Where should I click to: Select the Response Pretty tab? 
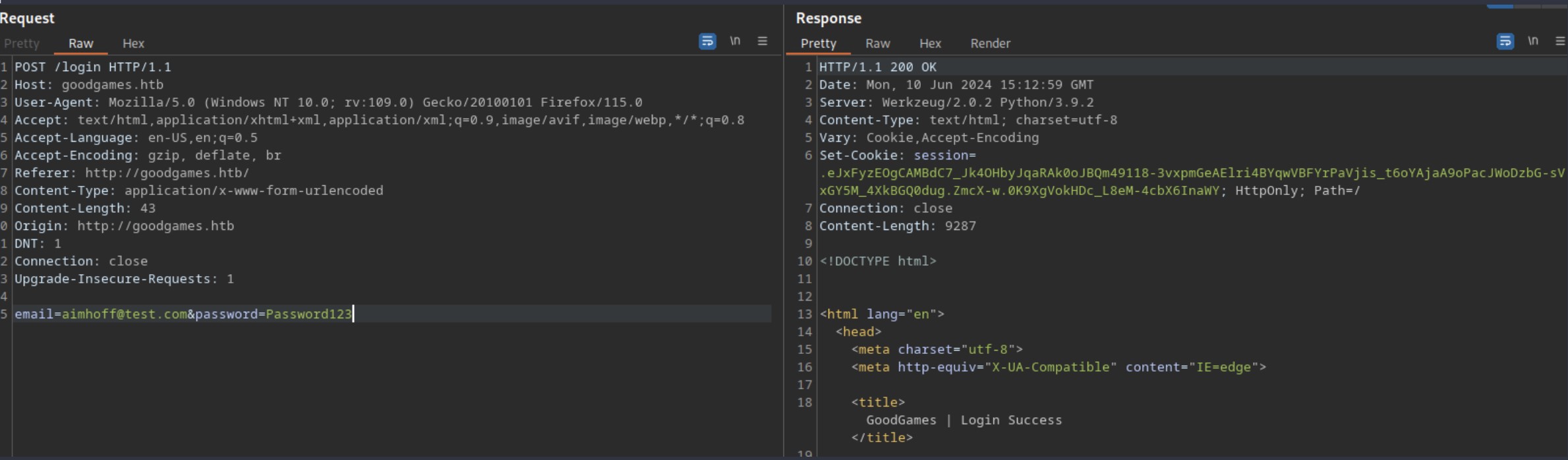pos(819,43)
